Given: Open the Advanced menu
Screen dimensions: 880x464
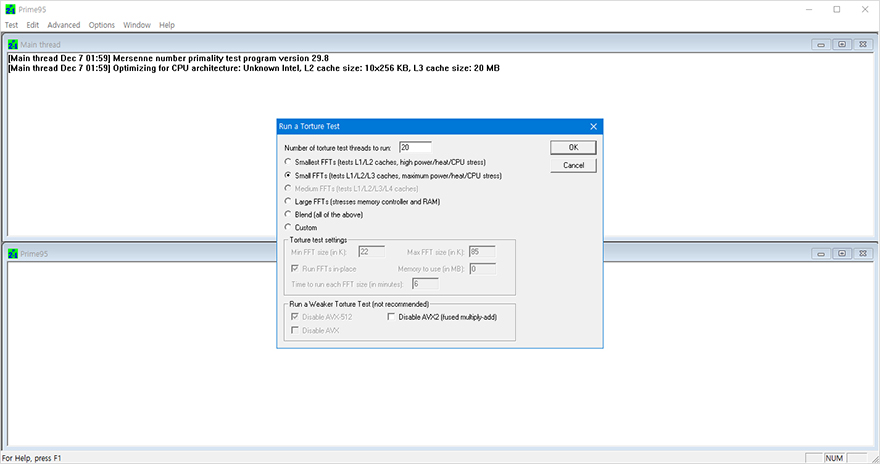Looking at the screenshot, I should pyautogui.click(x=63, y=25).
